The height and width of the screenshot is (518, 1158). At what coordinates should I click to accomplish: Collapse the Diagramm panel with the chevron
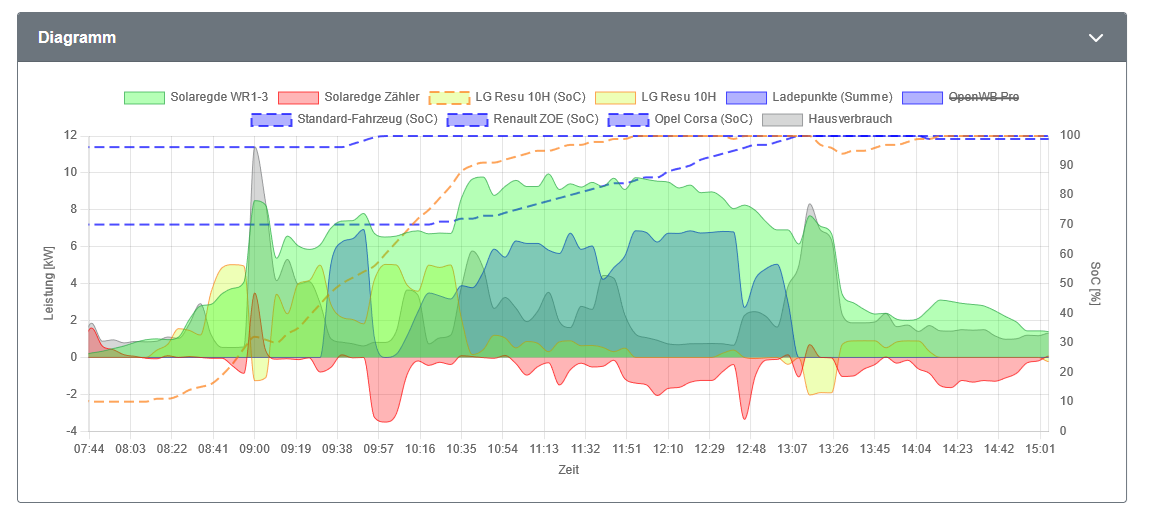[1096, 38]
